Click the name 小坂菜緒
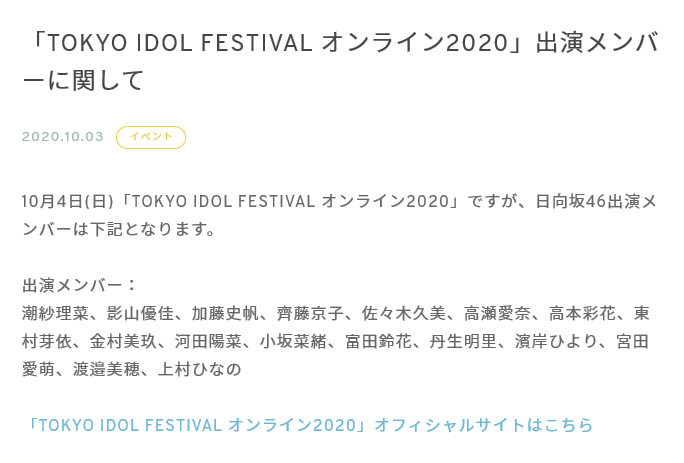 click(293, 341)
